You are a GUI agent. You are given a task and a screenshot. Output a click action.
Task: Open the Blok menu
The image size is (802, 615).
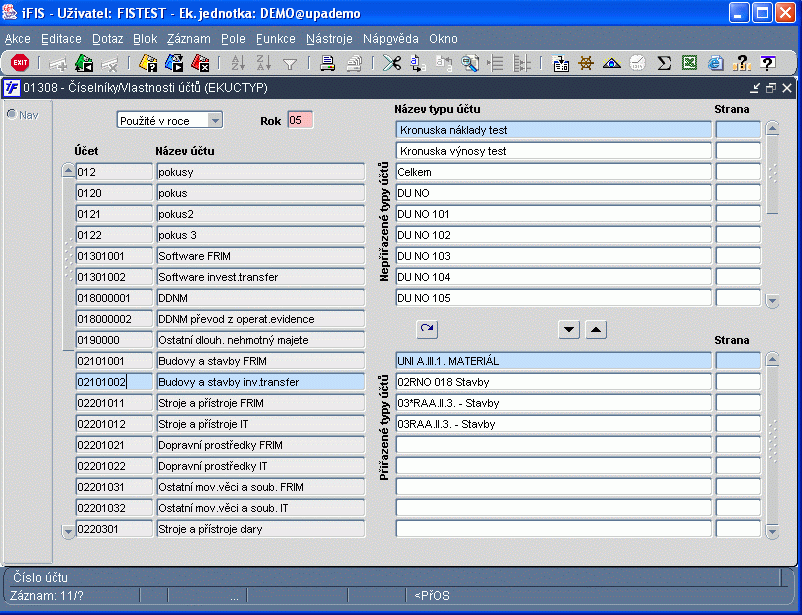145,39
